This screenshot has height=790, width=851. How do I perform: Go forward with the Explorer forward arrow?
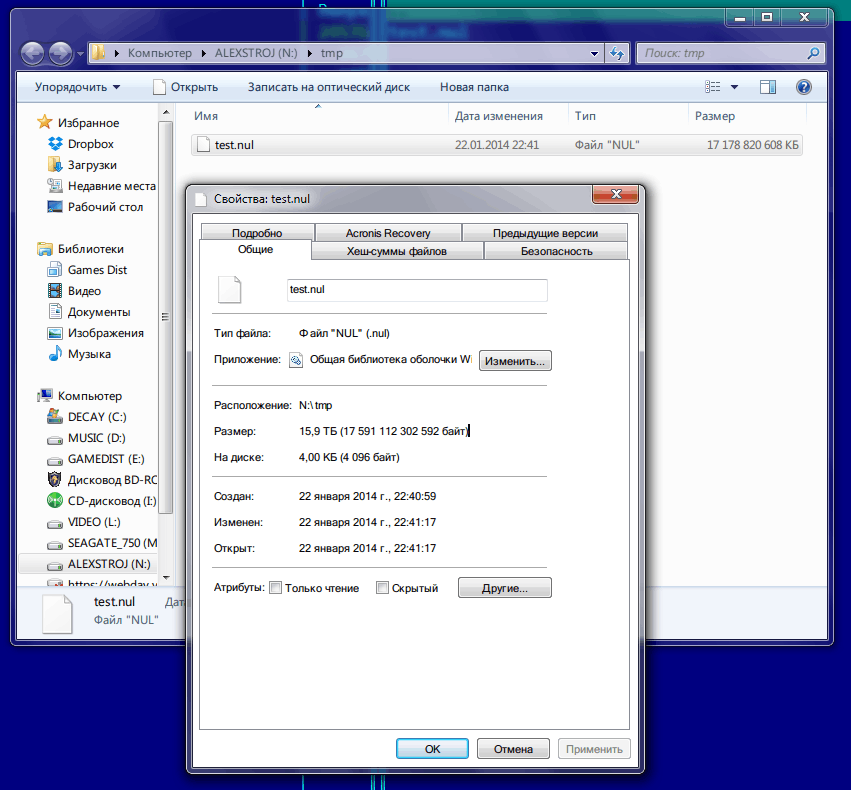(x=60, y=53)
